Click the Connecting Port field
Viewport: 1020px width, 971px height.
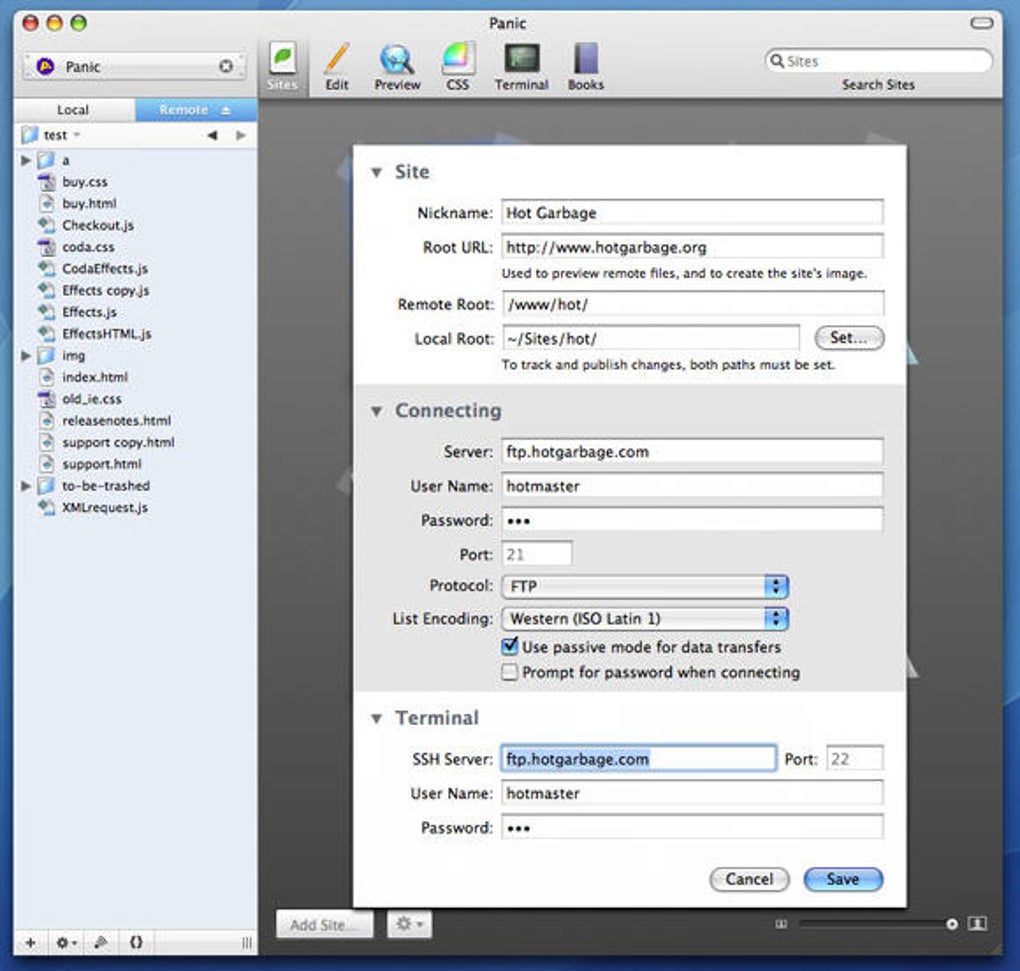click(537, 554)
